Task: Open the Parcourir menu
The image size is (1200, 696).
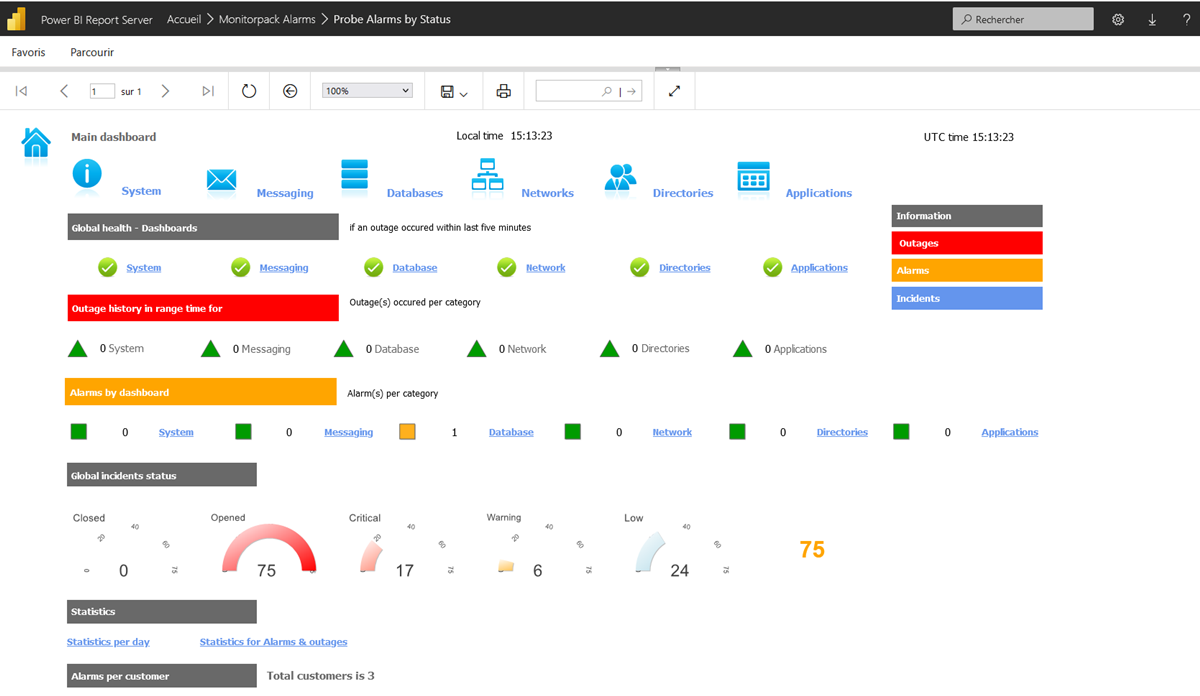Action: click(92, 52)
